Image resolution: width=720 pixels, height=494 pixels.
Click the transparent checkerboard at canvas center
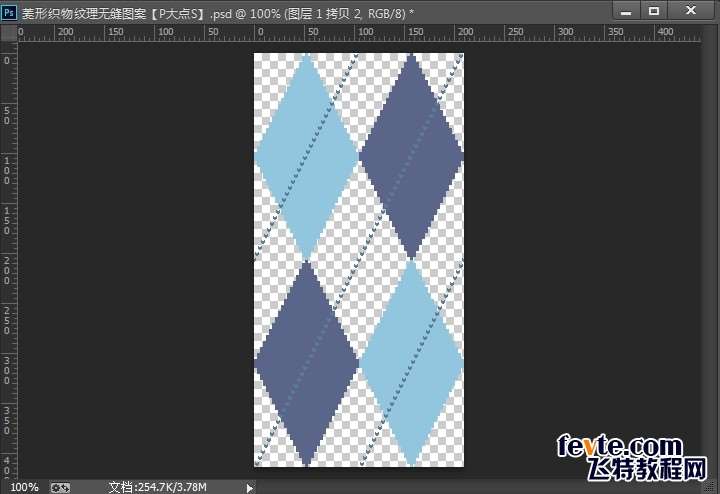coord(359,260)
